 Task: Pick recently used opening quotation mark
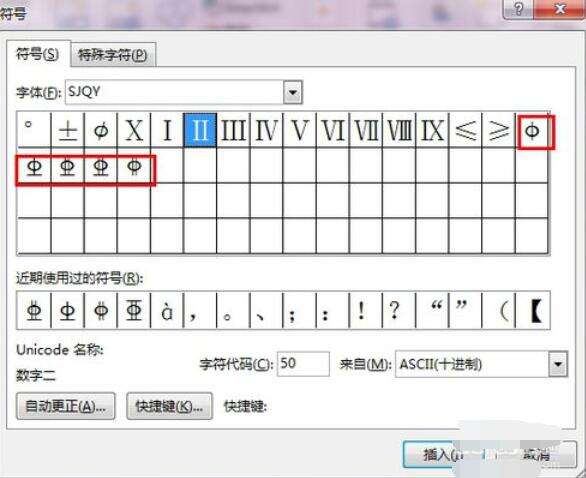tap(432, 311)
